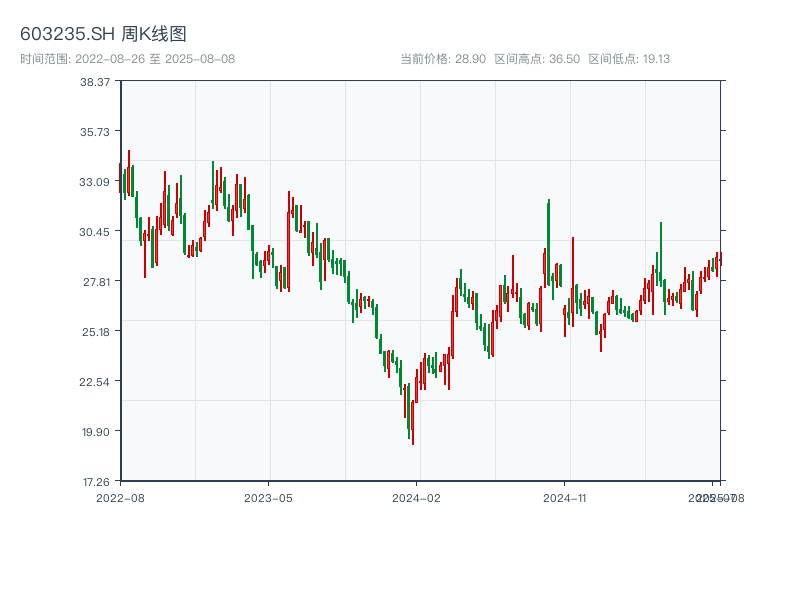Click the 2022-08 x-axis date label

(x=120, y=497)
